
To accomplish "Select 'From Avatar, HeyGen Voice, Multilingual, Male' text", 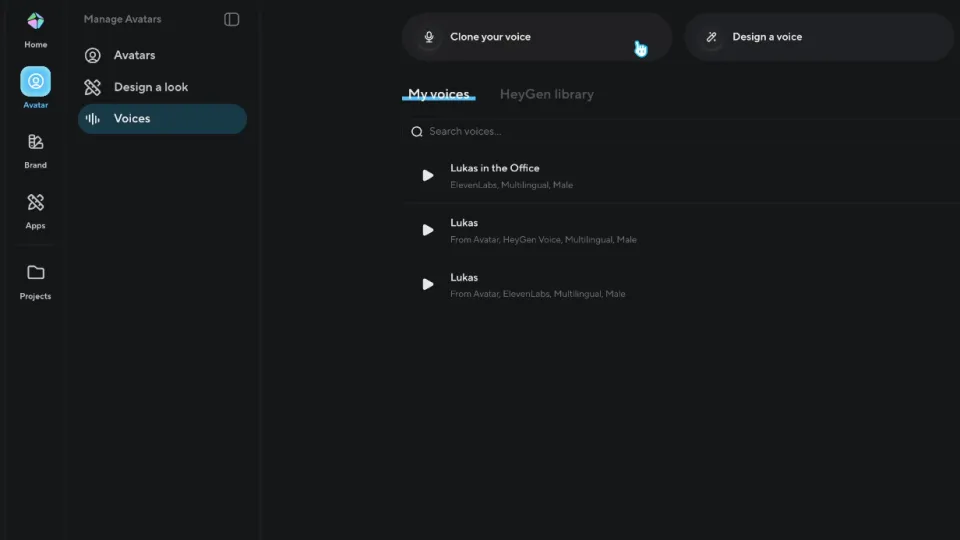I will click(x=543, y=239).
